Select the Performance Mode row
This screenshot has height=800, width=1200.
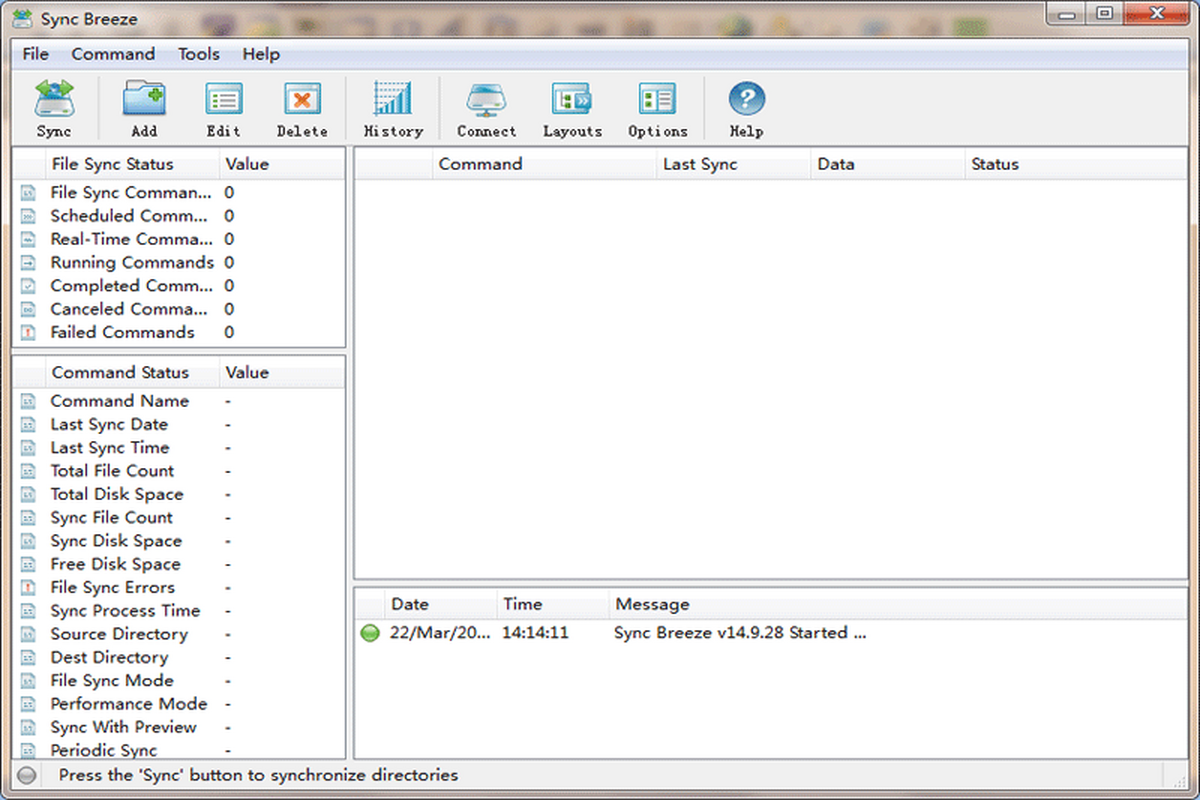[180, 704]
